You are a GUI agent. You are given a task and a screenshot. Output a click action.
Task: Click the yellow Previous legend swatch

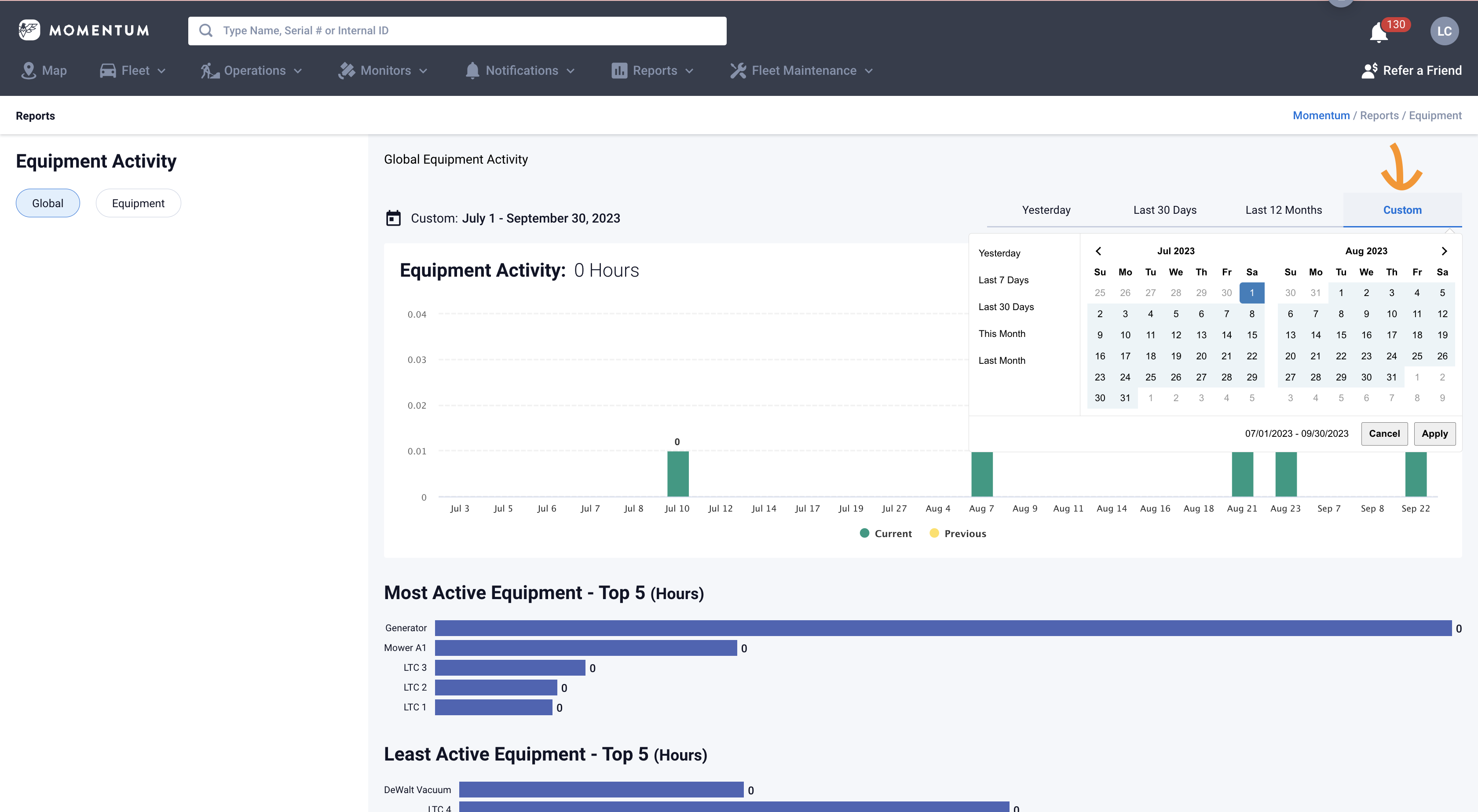[x=934, y=533]
